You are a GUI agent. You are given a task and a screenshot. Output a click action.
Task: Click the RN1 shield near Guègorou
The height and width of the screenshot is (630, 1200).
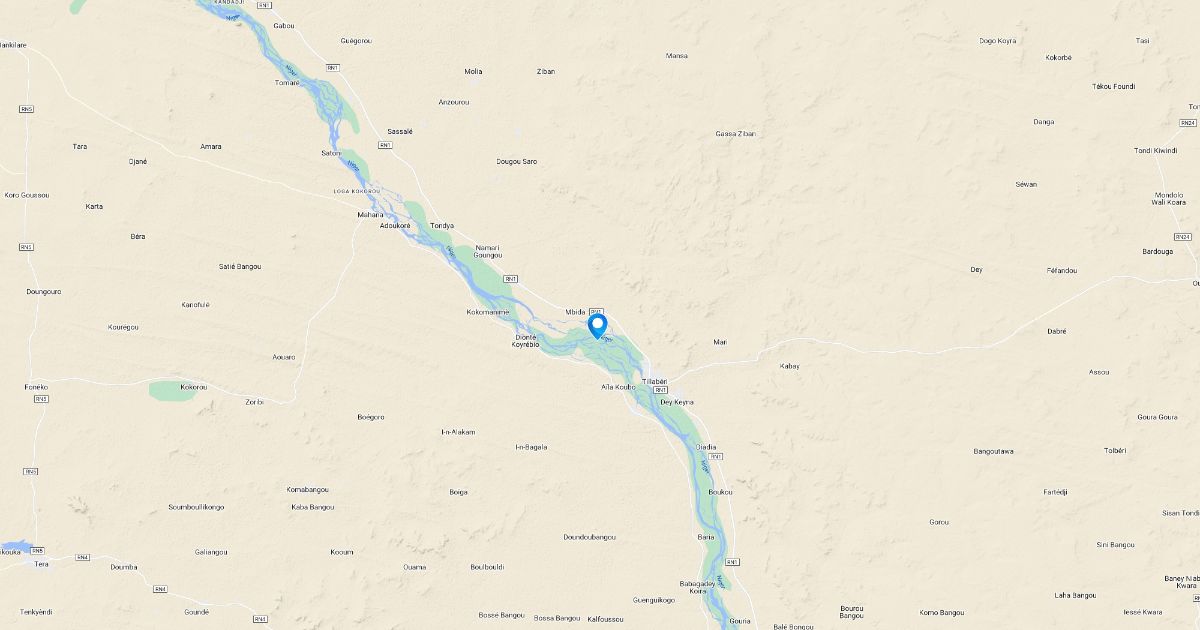tap(331, 67)
